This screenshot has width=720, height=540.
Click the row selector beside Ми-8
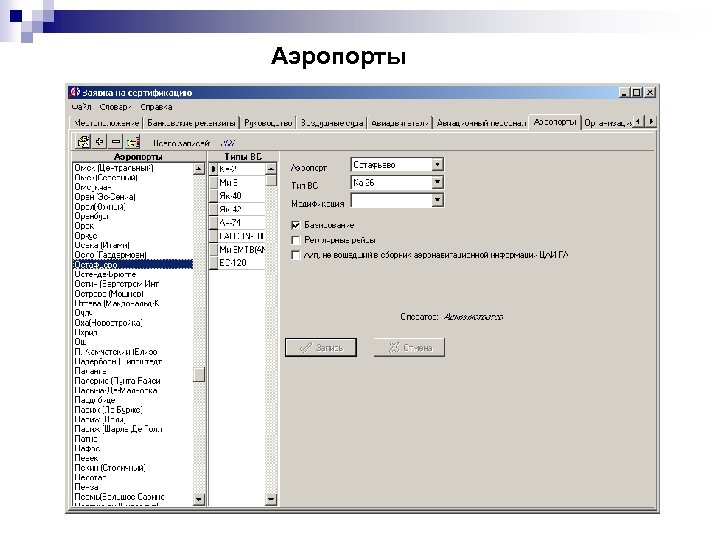[x=214, y=182]
